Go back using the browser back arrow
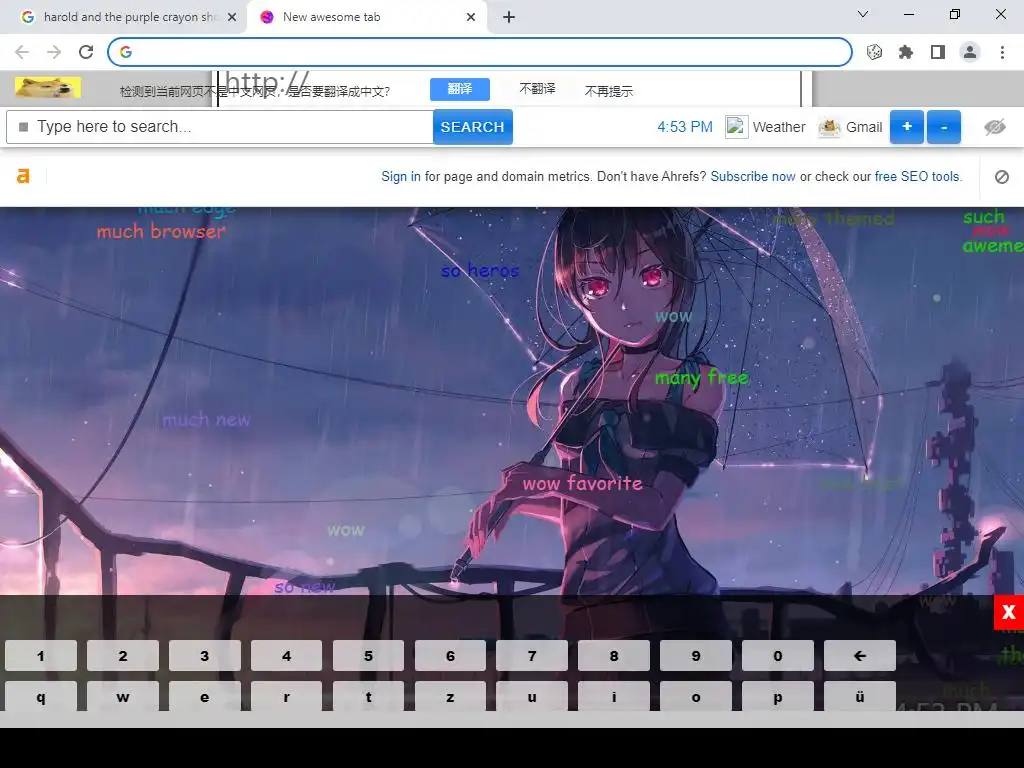The height and width of the screenshot is (768, 1024). 22,52
